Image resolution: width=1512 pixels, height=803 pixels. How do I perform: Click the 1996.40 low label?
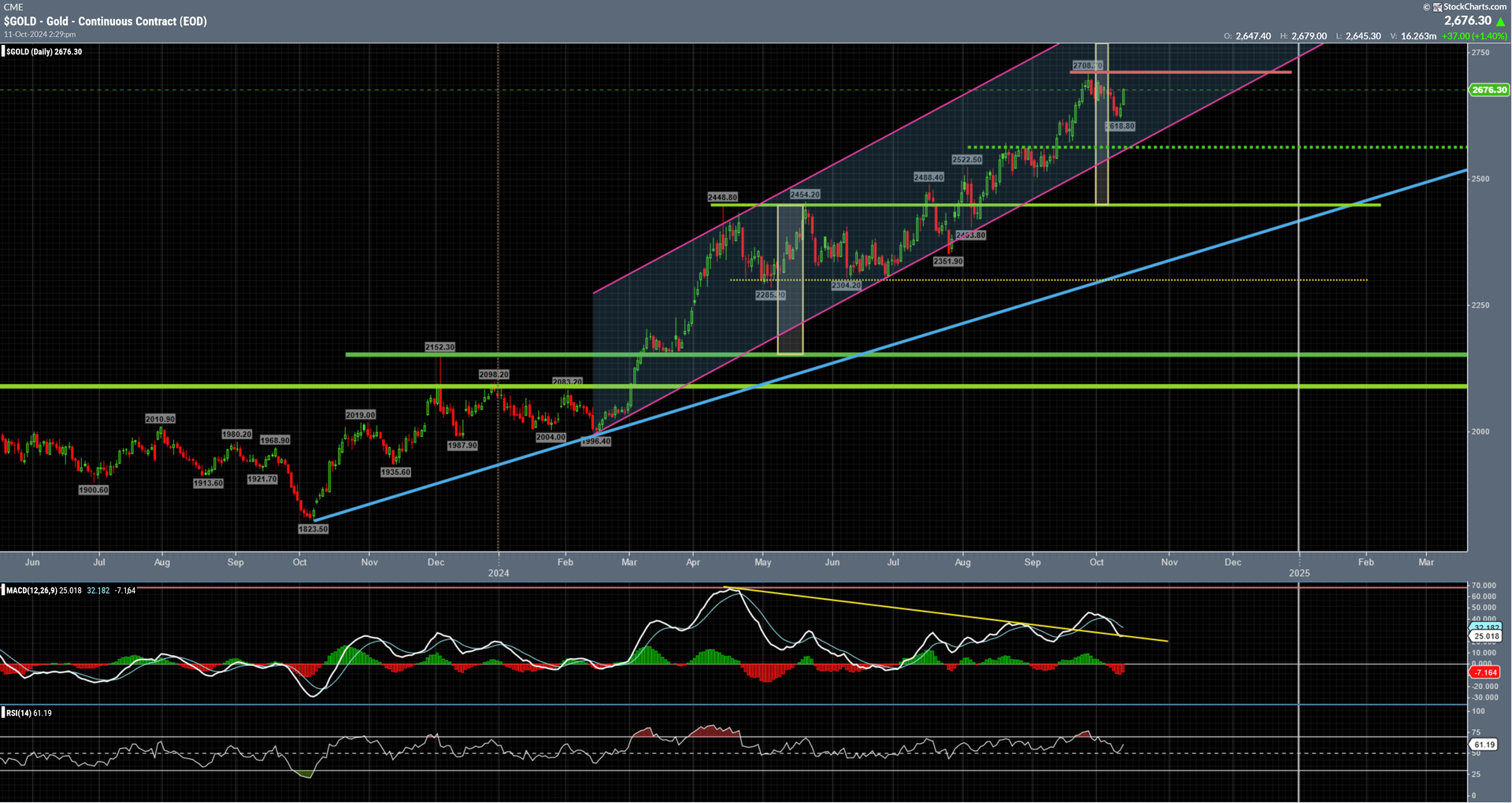point(596,442)
